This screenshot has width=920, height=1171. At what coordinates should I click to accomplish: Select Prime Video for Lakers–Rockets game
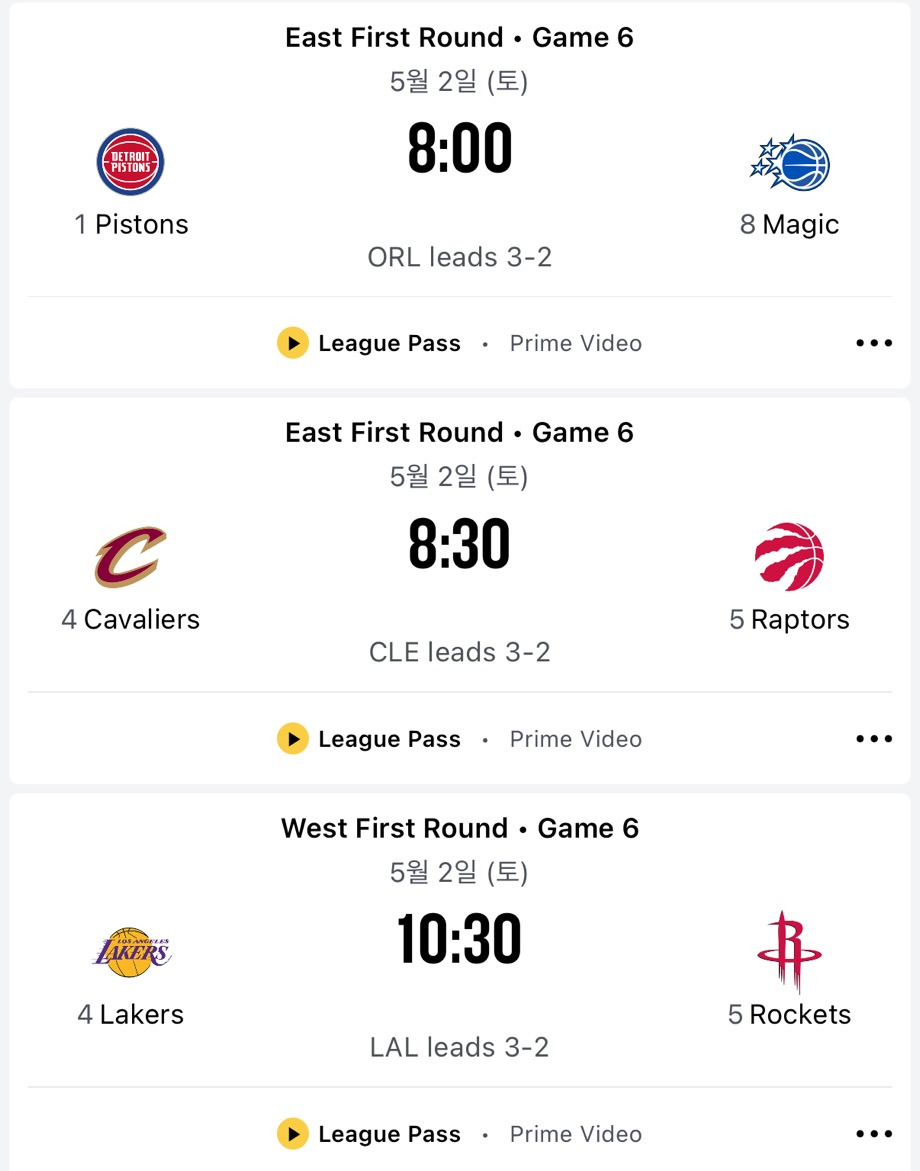pyautogui.click(x=576, y=1134)
